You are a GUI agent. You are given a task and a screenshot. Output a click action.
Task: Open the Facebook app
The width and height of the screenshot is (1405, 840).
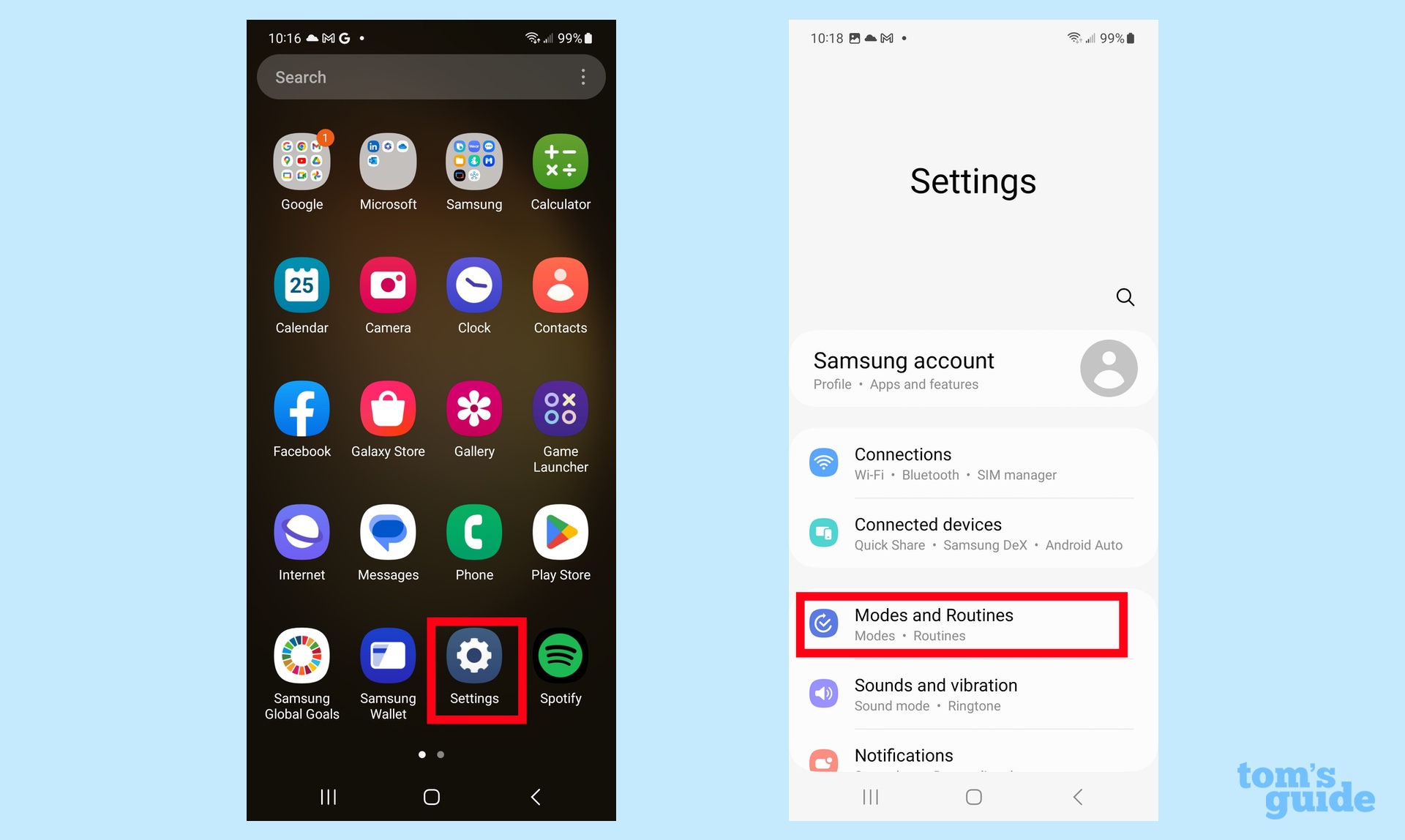point(304,409)
